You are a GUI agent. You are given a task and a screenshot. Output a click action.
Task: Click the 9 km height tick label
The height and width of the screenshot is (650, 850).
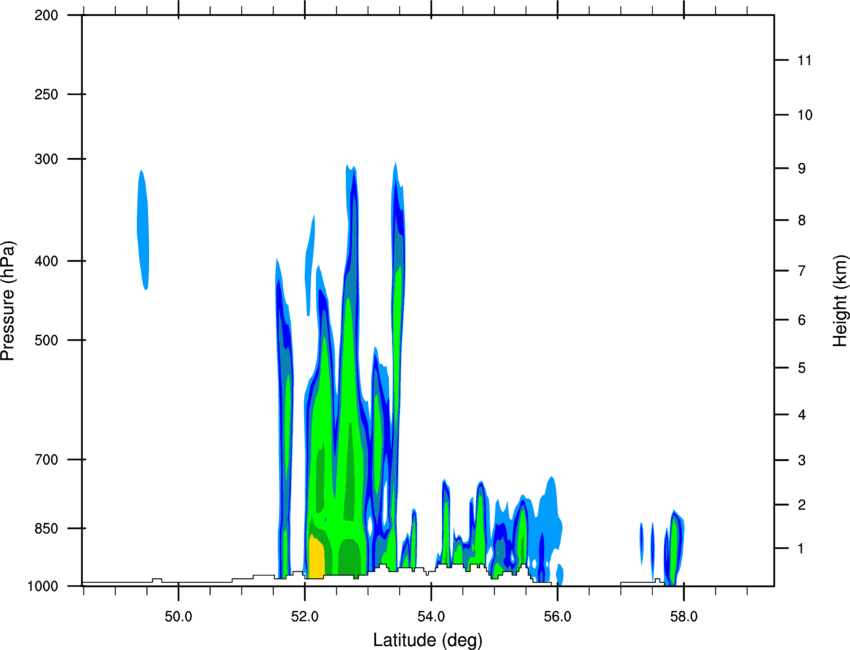pos(802,169)
